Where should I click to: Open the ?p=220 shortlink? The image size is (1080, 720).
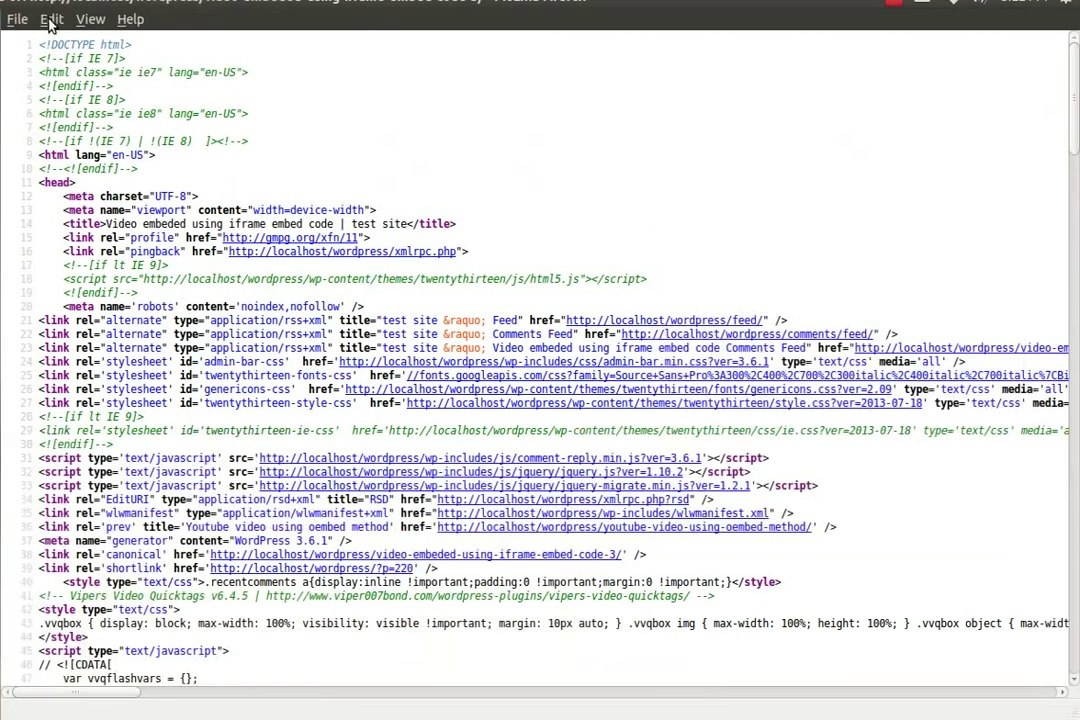pos(311,568)
